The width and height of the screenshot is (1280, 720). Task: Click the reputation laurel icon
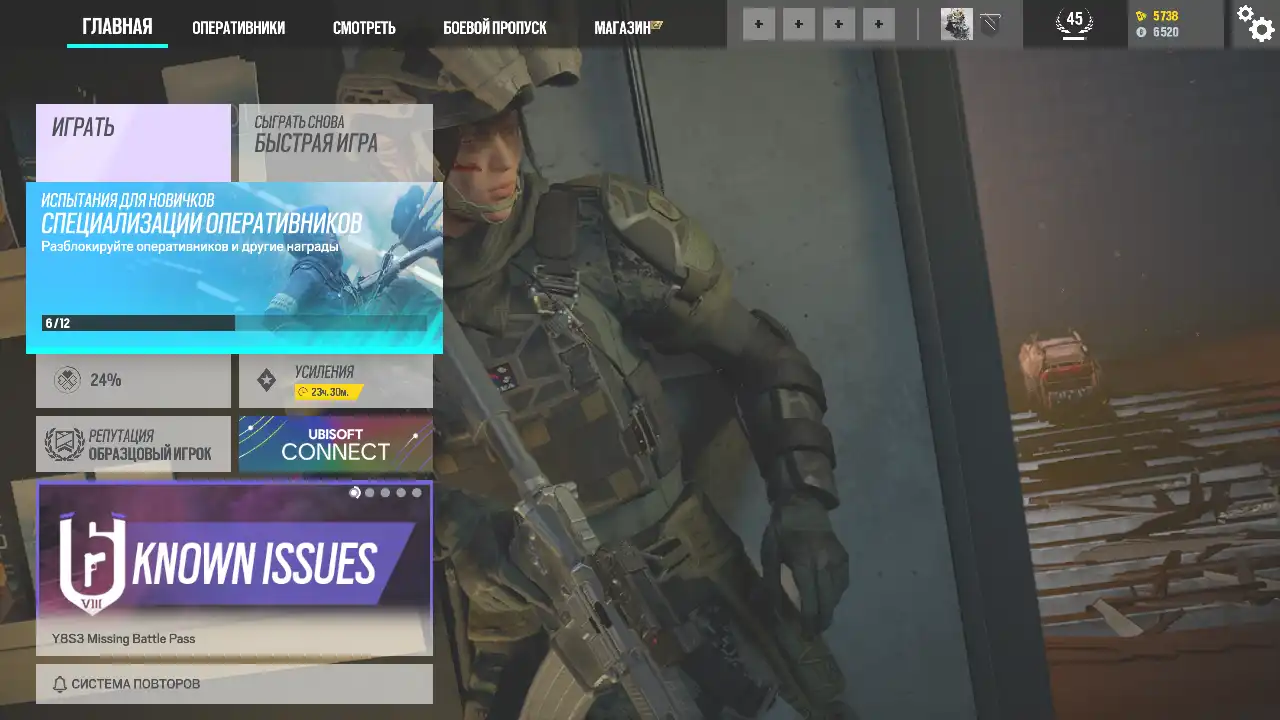pos(64,444)
